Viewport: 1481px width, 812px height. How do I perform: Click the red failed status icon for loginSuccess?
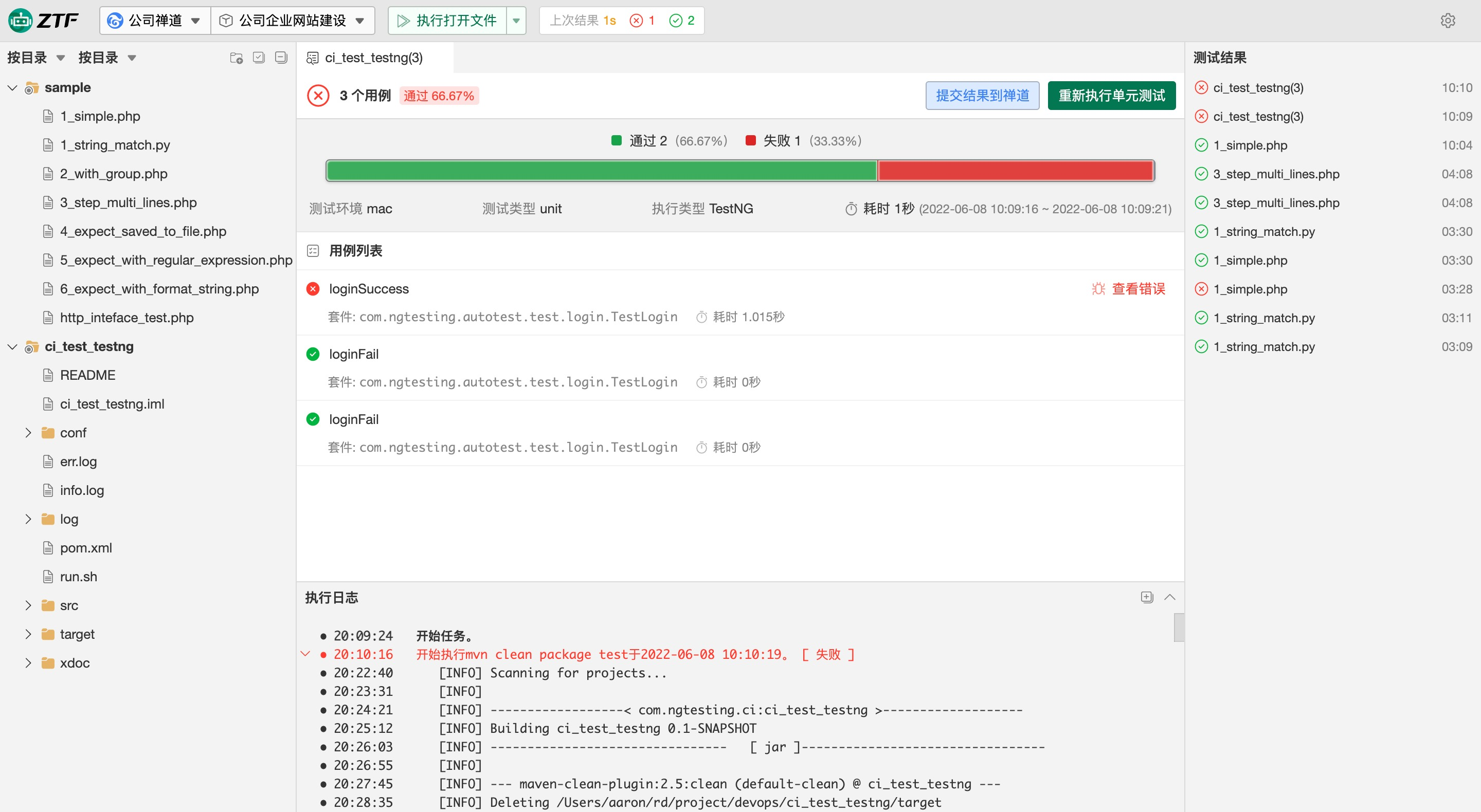point(313,288)
